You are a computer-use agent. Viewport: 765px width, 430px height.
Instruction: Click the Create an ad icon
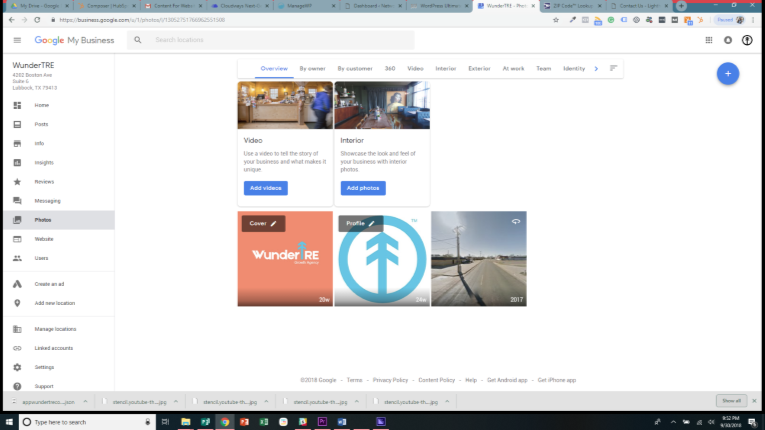(x=17, y=284)
